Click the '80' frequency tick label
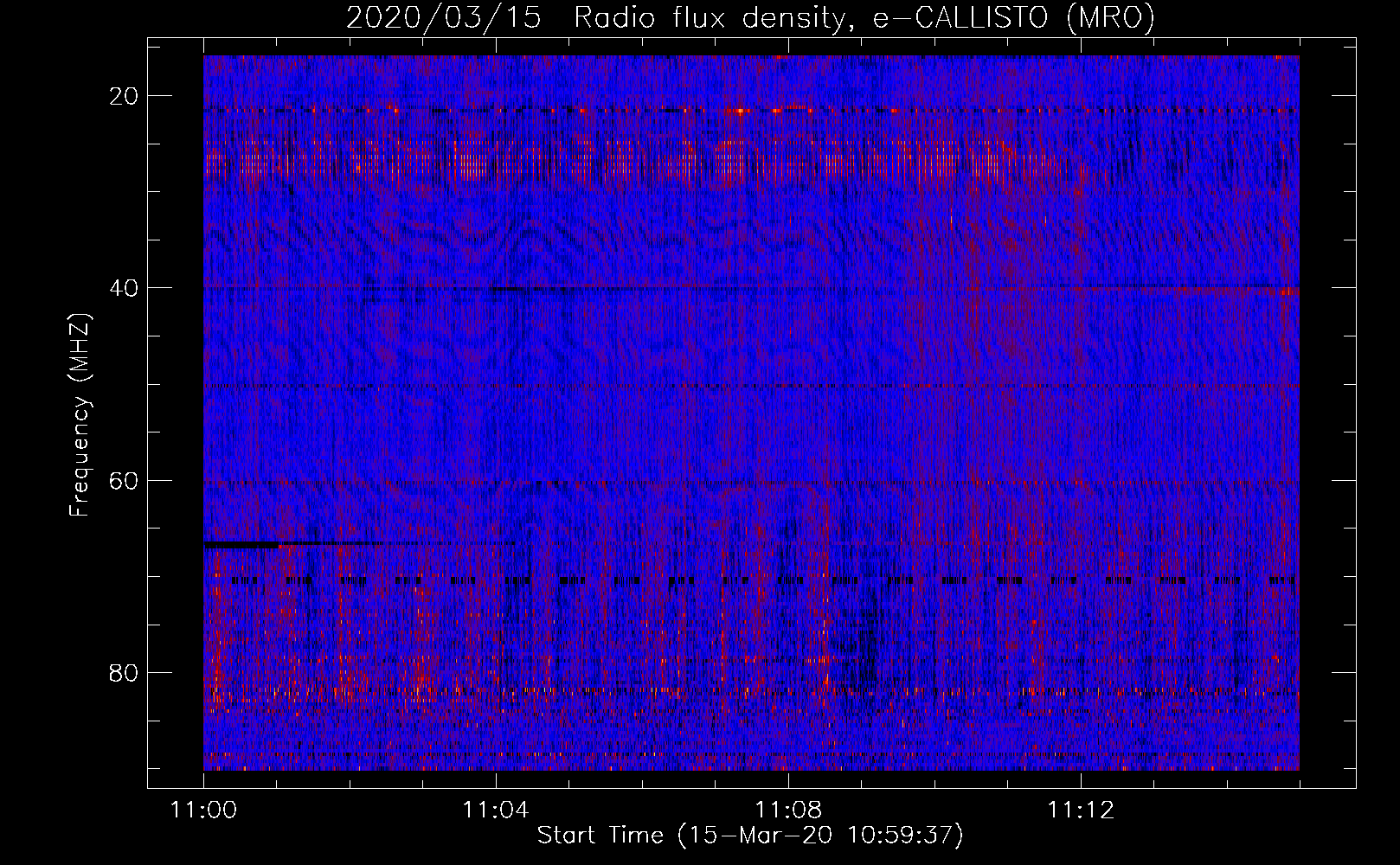The image size is (1400, 865). [x=125, y=672]
